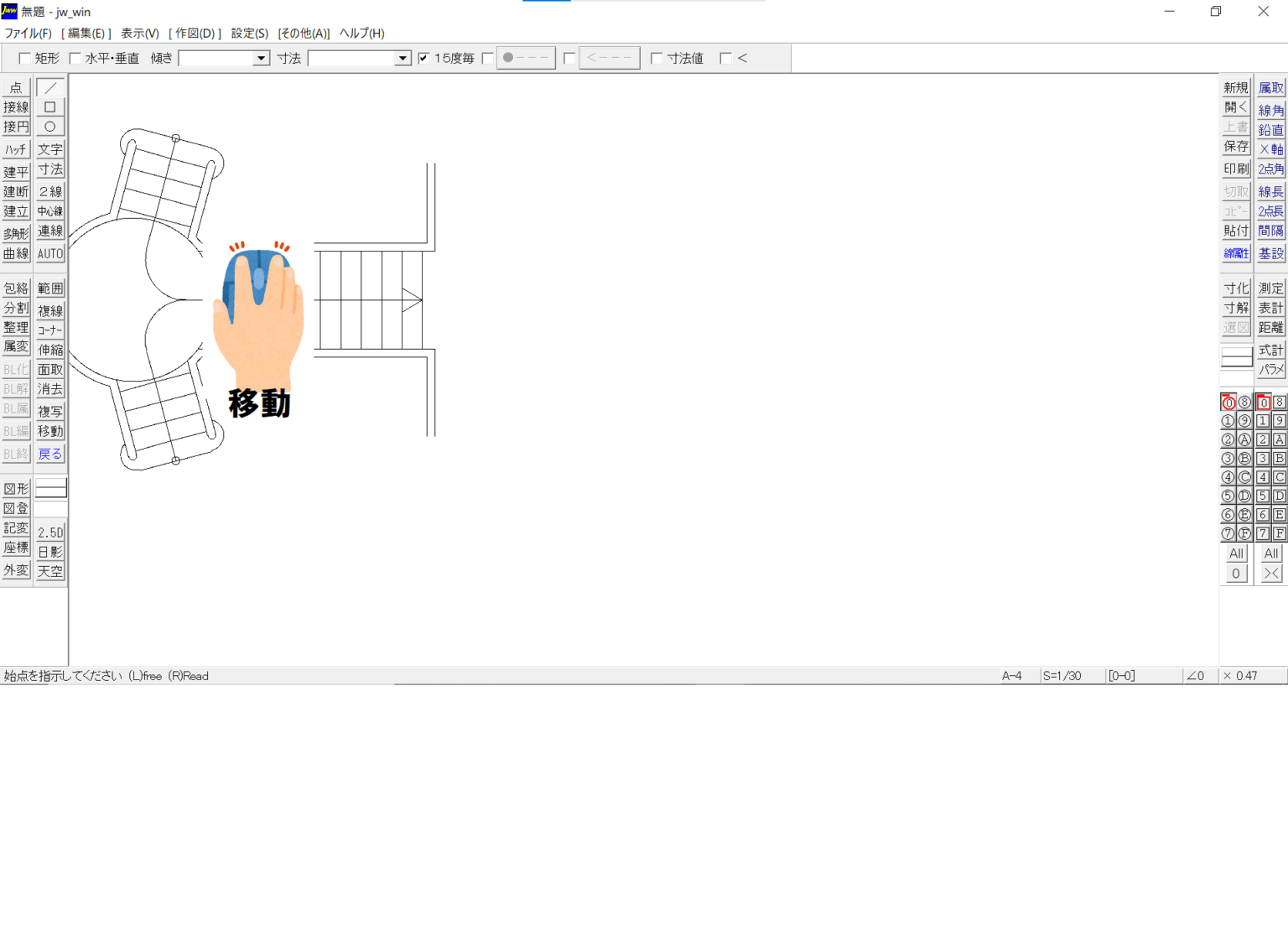Choose the 寸法 dimension tool in left toolbar
1288x951 pixels.
[50, 169]
